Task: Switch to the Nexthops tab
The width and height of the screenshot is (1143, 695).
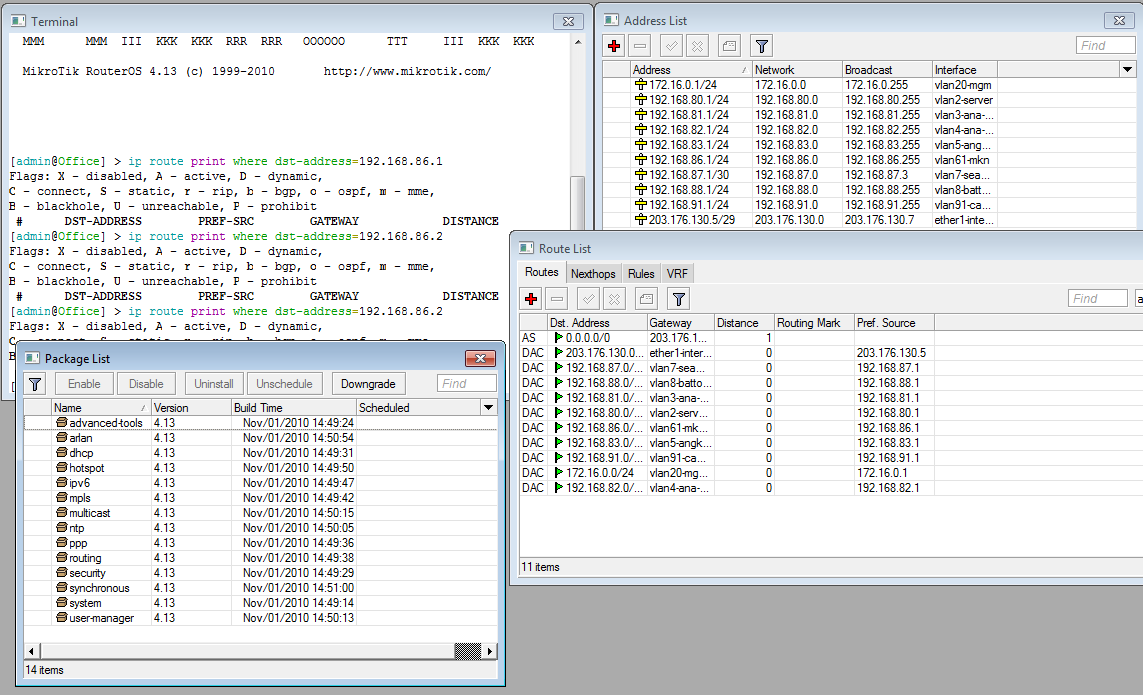Action: (x=593, y=272)
